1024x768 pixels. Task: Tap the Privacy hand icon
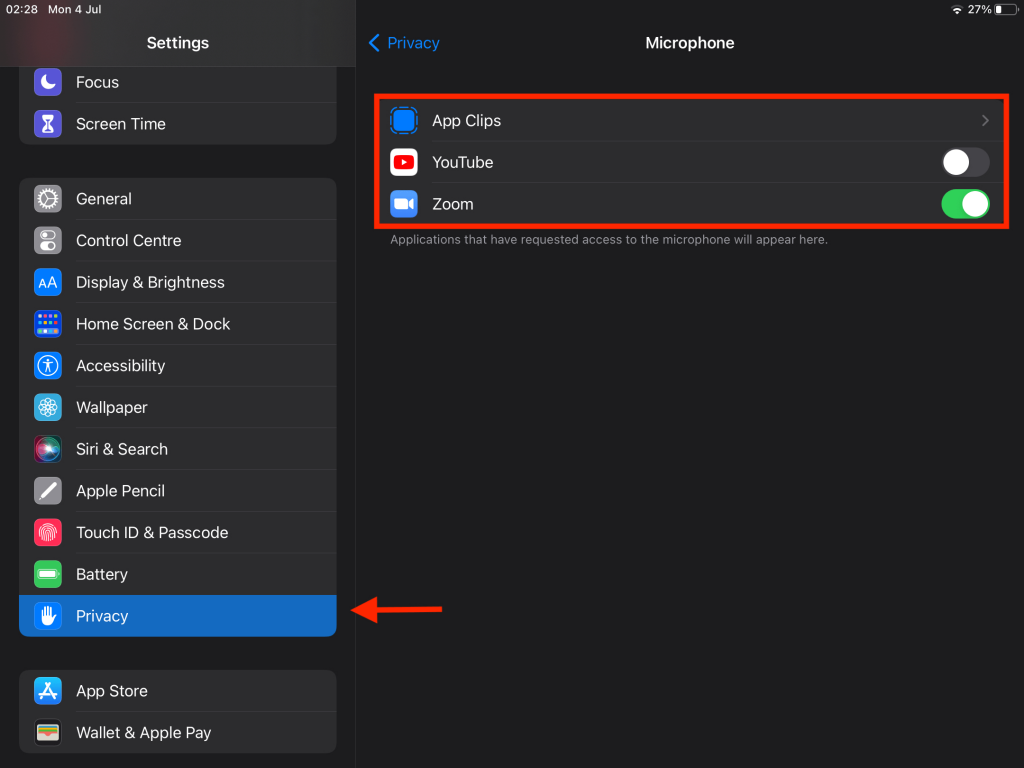pos(48,616)
